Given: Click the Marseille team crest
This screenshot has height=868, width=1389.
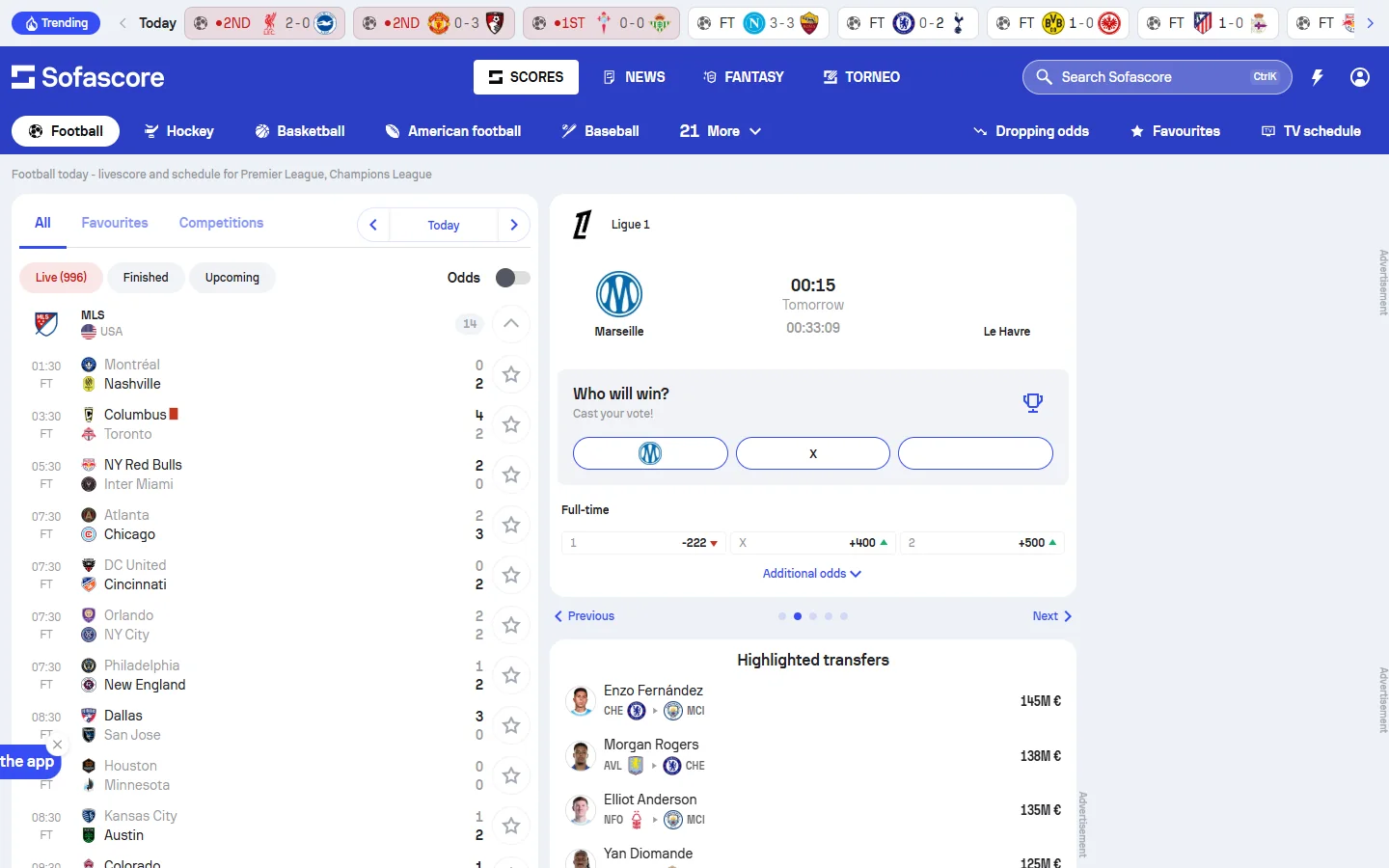Looking at the screenshot, I should click(x=619, y=295).
